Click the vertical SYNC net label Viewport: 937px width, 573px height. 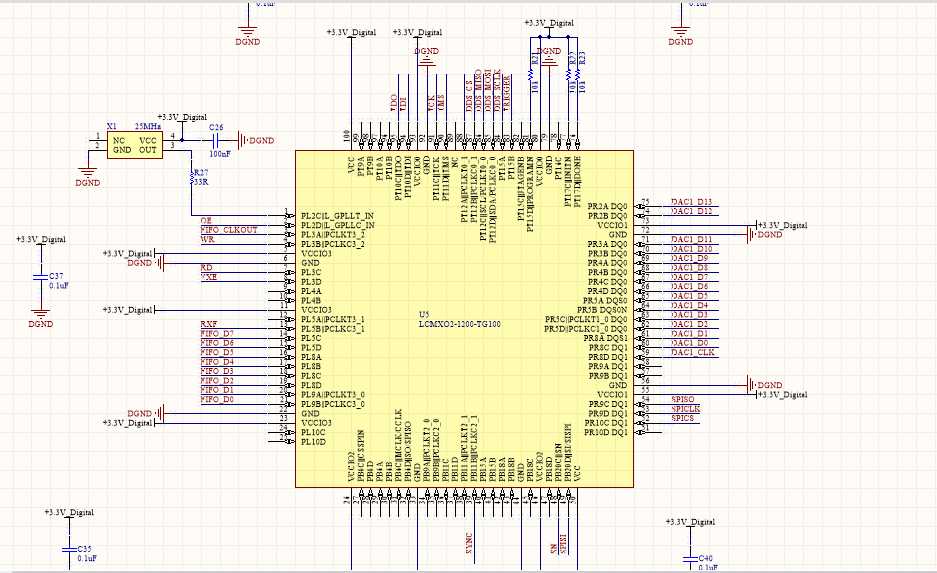(469, 543)
